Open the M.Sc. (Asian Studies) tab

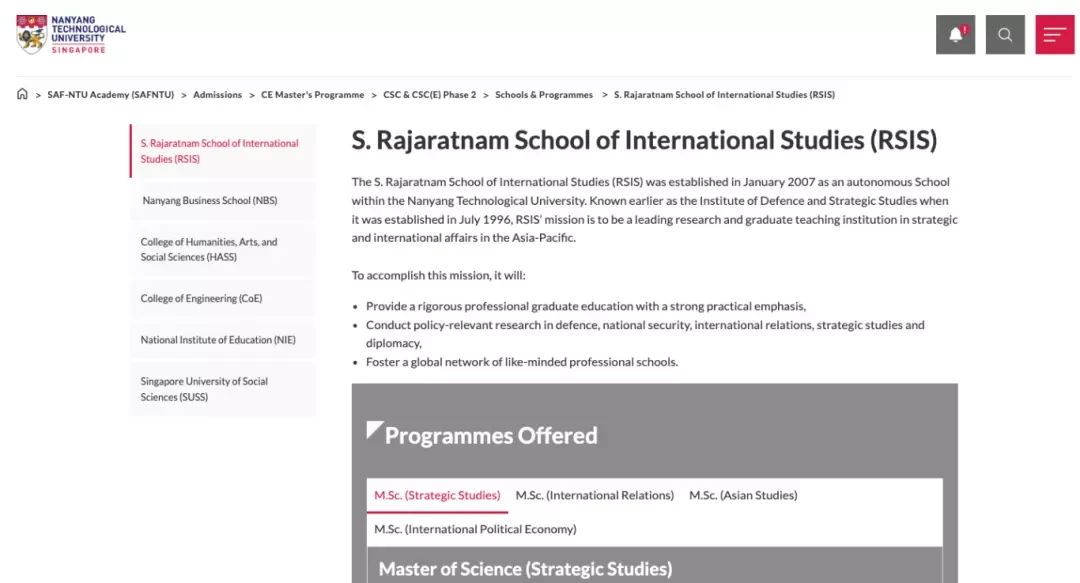click(743, 495)
